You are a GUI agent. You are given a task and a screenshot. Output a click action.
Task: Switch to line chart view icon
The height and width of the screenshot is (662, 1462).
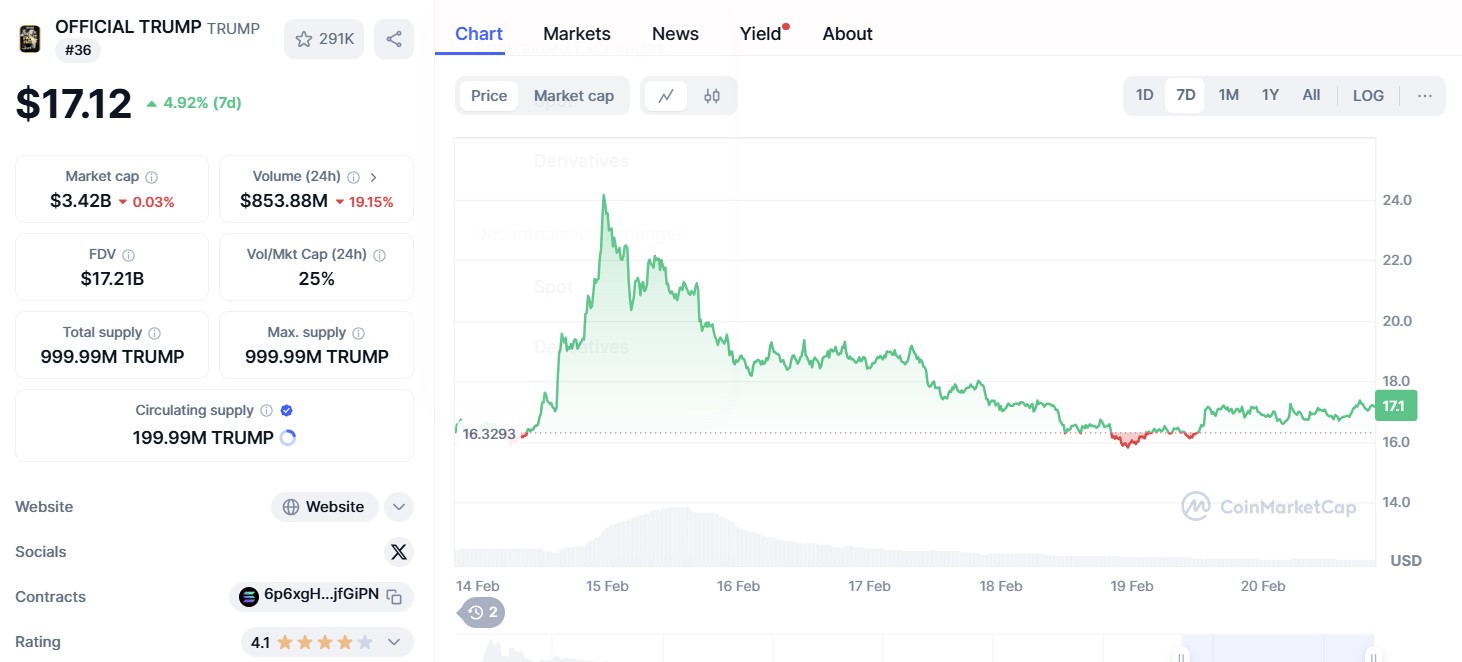[x=666, y=96]
